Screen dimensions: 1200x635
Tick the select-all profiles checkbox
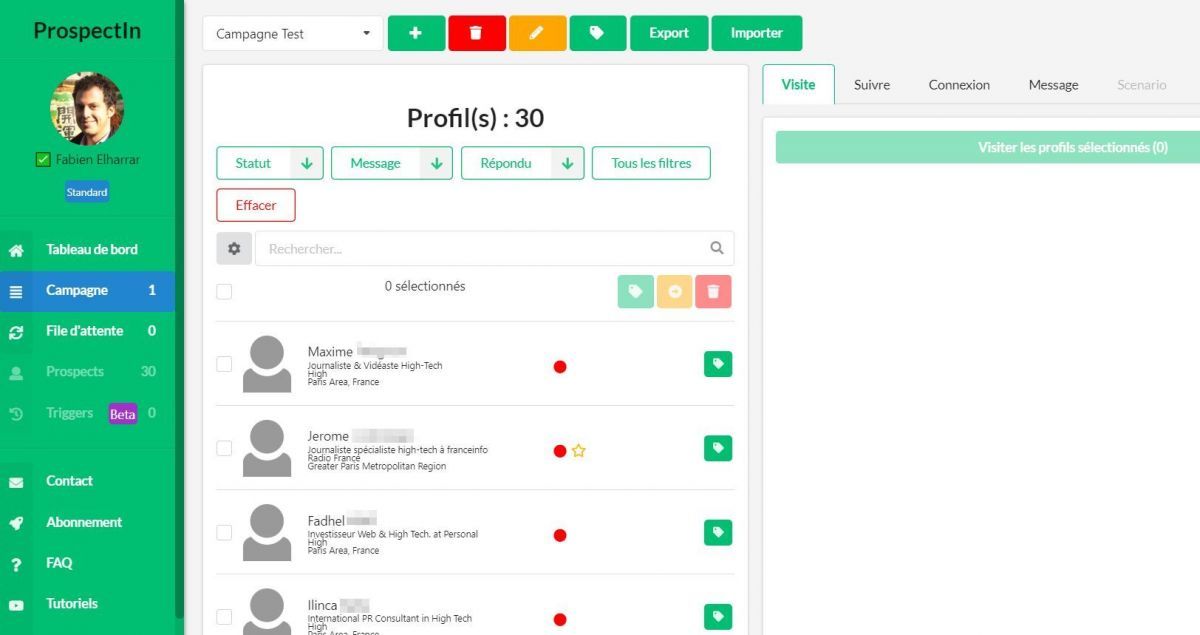click(225, 291)
